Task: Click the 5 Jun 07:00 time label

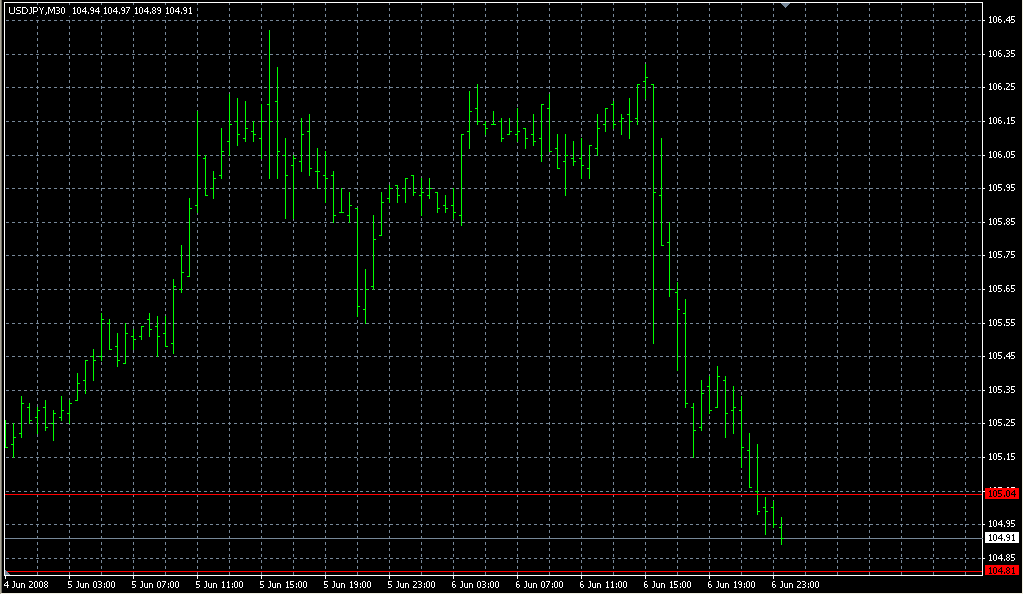Action: (157, 583)
